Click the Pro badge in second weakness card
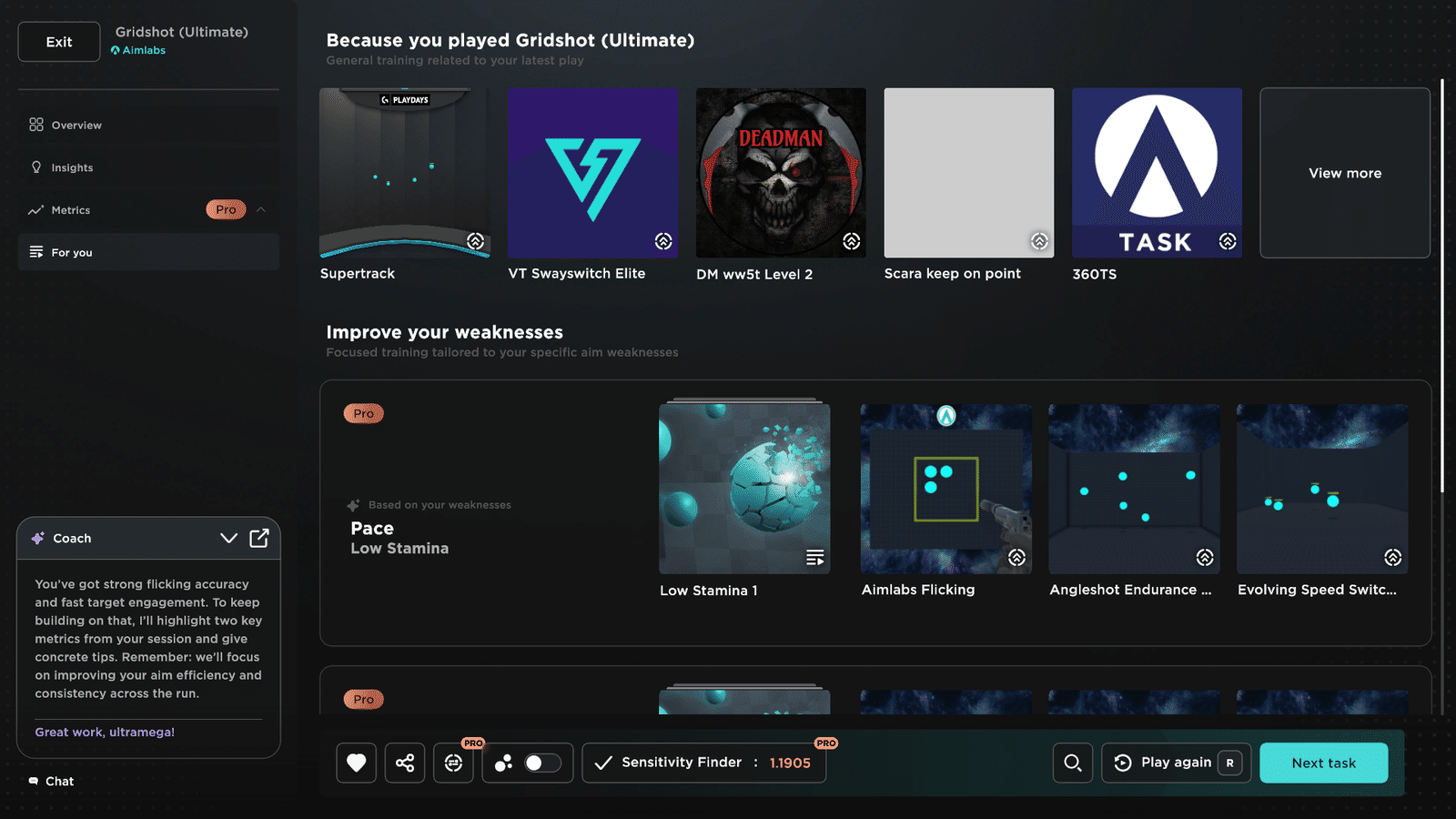The height and width of the screenshot is (819, 1456). [364, 699]
